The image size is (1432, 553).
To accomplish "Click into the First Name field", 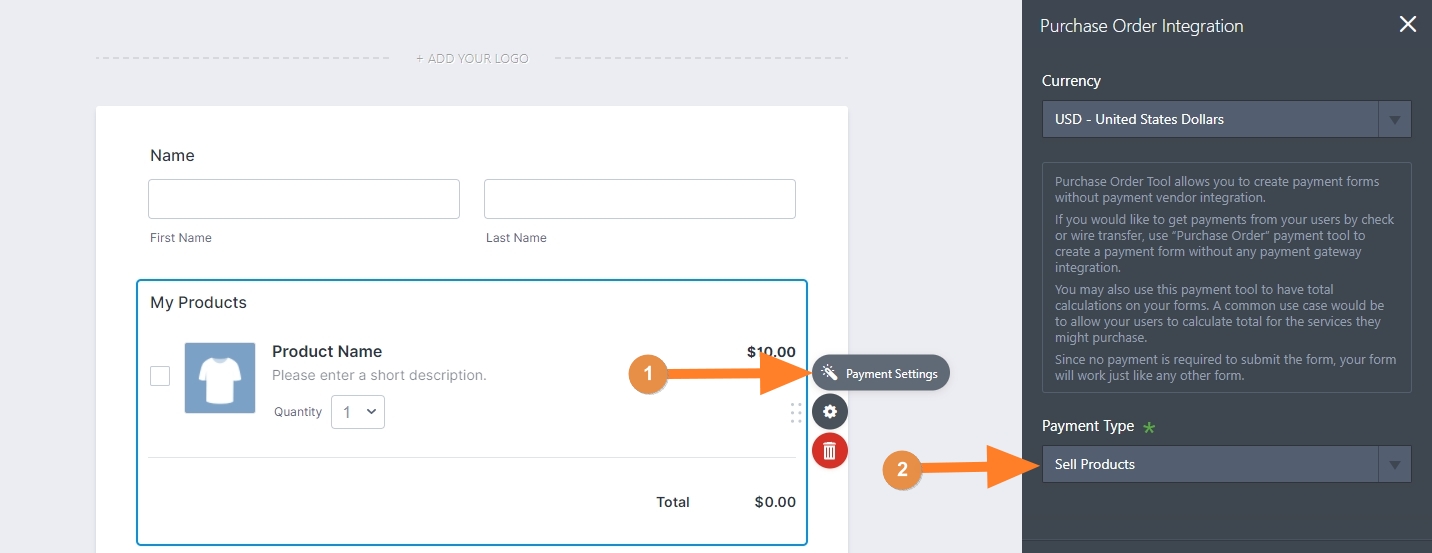I will coord(304,199).
